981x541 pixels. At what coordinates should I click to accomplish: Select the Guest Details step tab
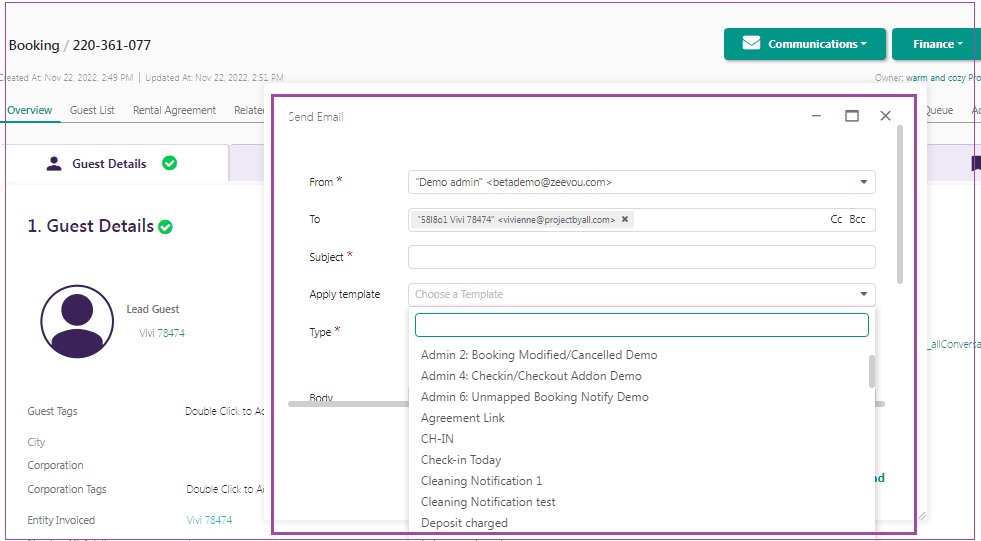point(114,163)
